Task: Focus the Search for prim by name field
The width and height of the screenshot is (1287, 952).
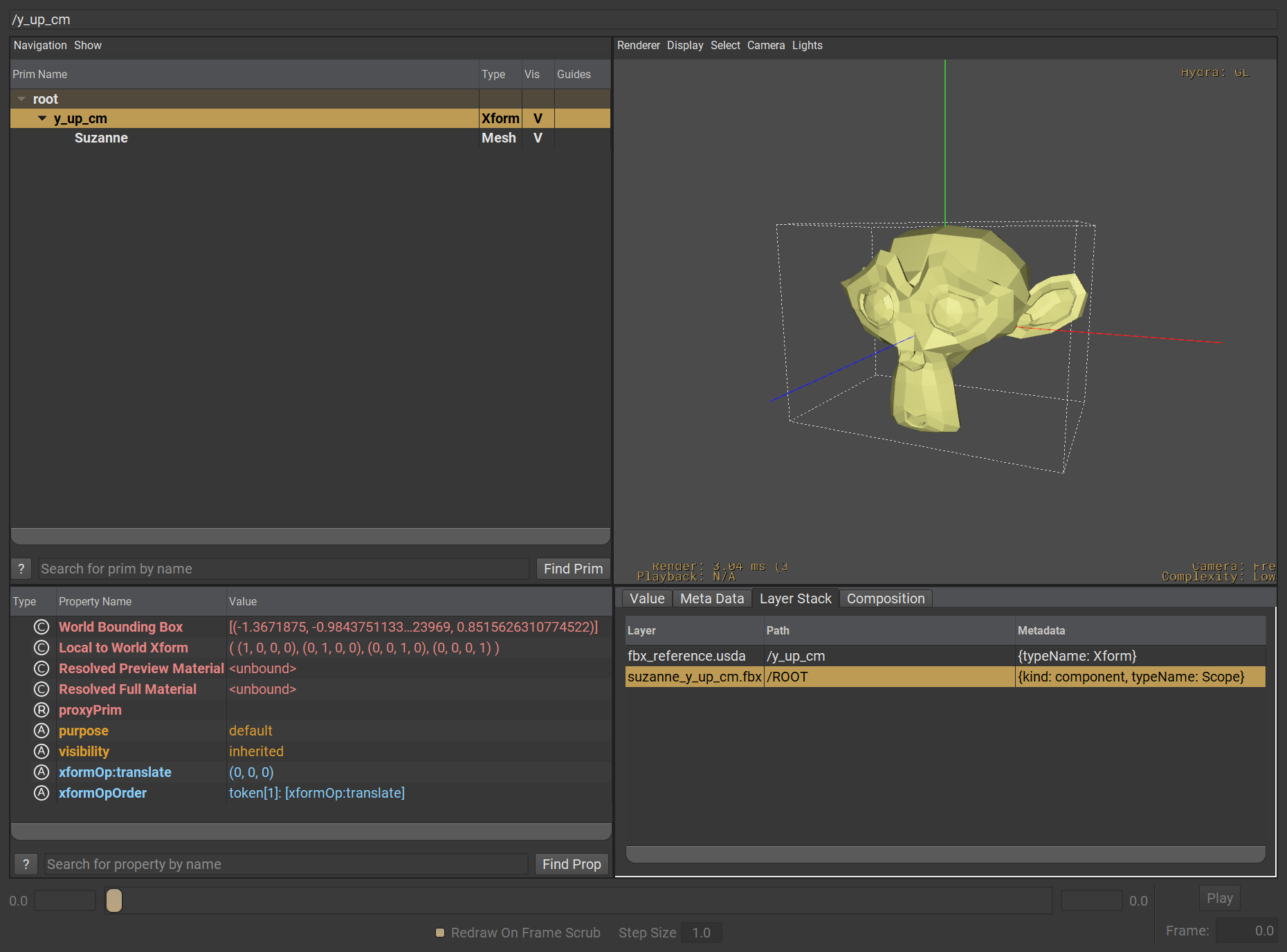Action: (284, 569)
